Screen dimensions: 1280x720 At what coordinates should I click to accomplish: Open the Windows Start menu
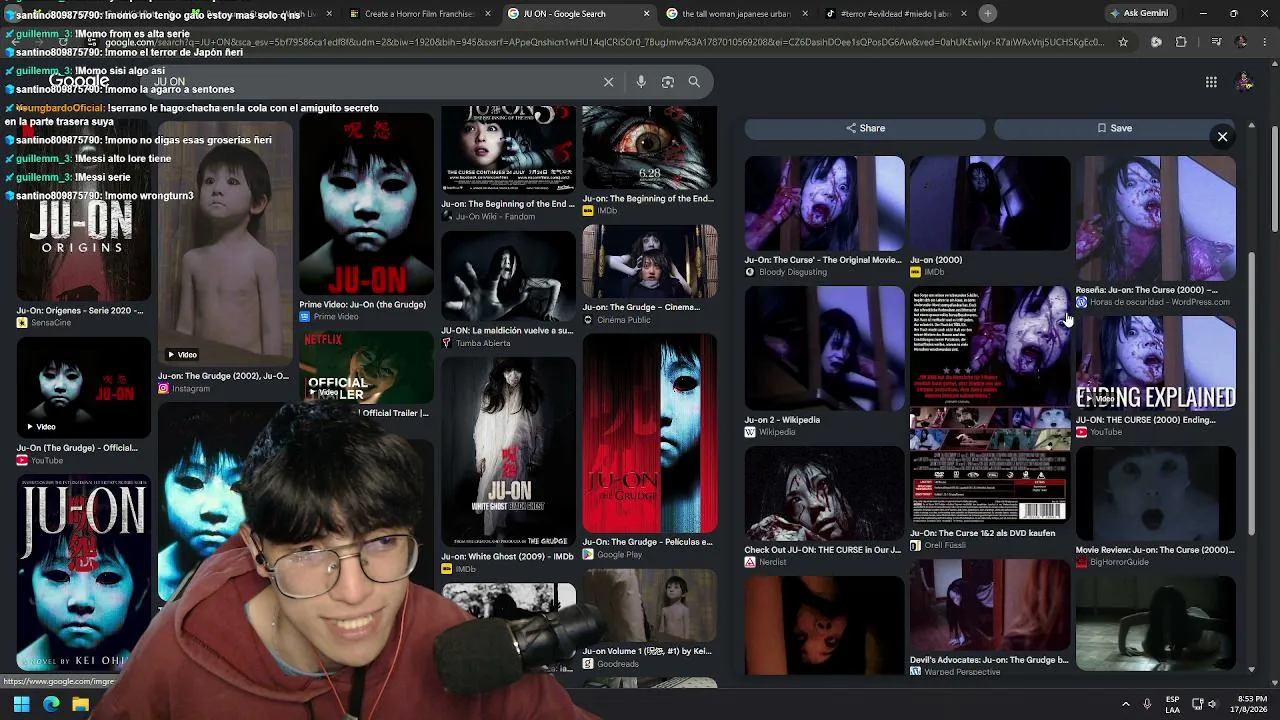click(21, 704)
